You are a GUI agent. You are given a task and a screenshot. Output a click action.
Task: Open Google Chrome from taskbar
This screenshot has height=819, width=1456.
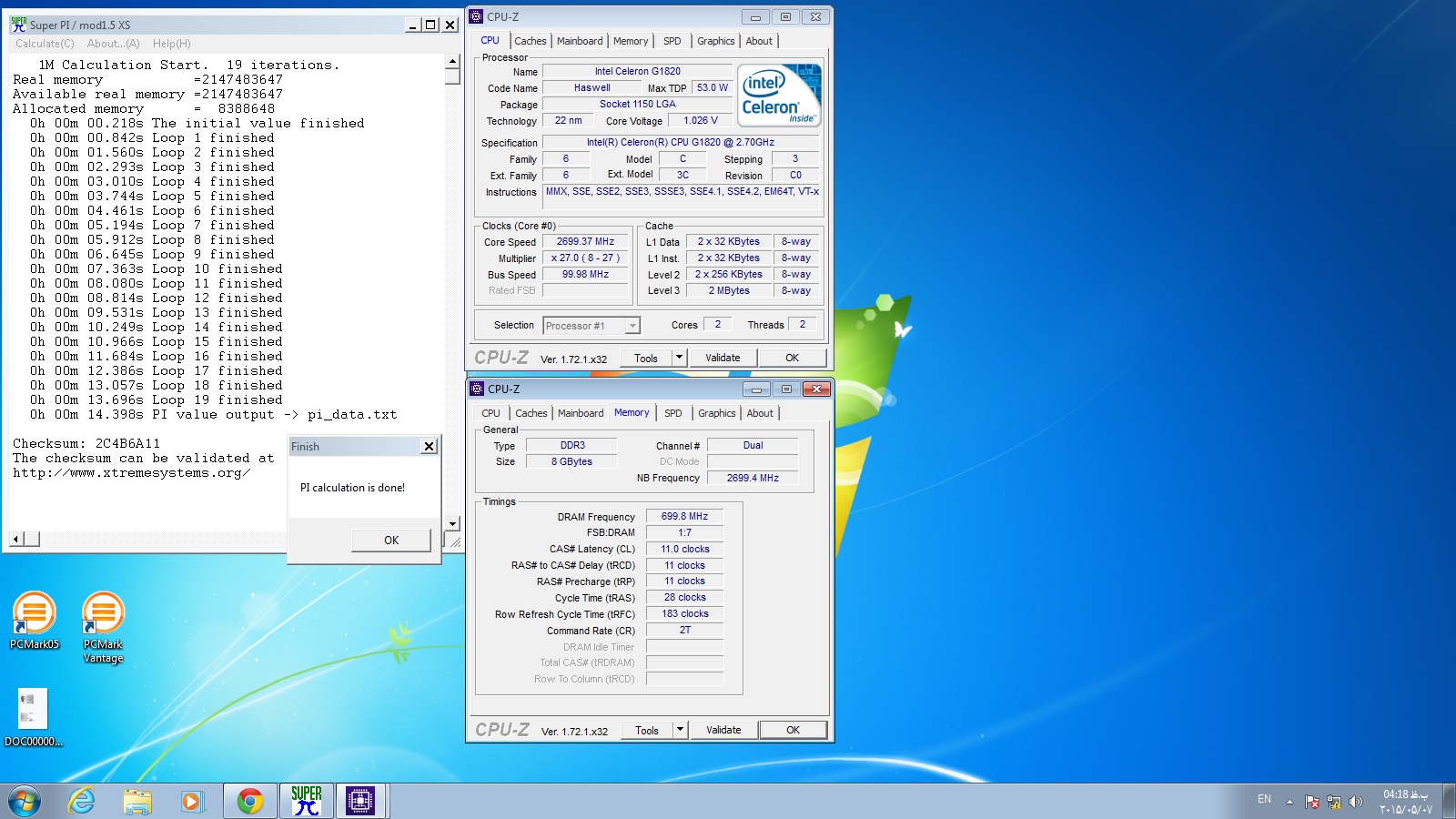(249, 801)
